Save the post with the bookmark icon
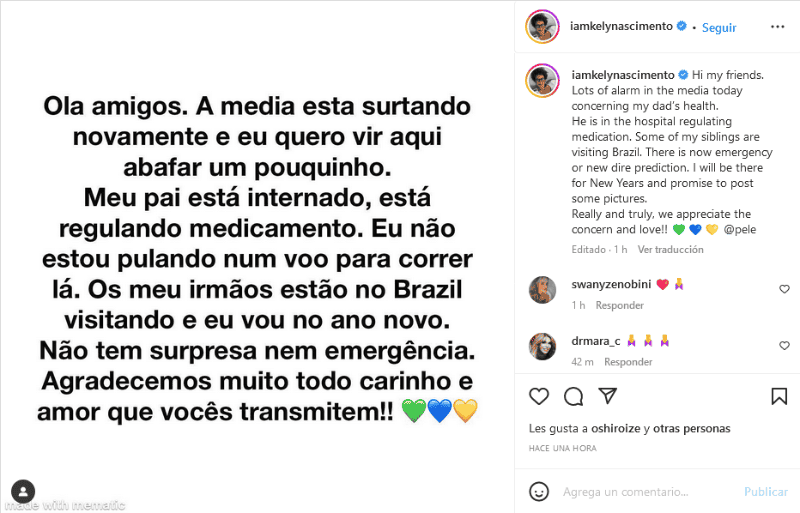This screenshot has width=800, height=513. pyautogui.click(x=779, y=396)
